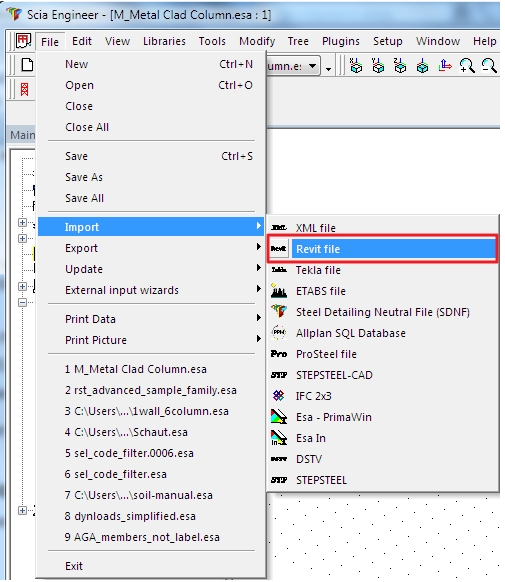505x582 pixels.
Task: Collapse the minus tree node in Main panel
Action: coord(22,303)
